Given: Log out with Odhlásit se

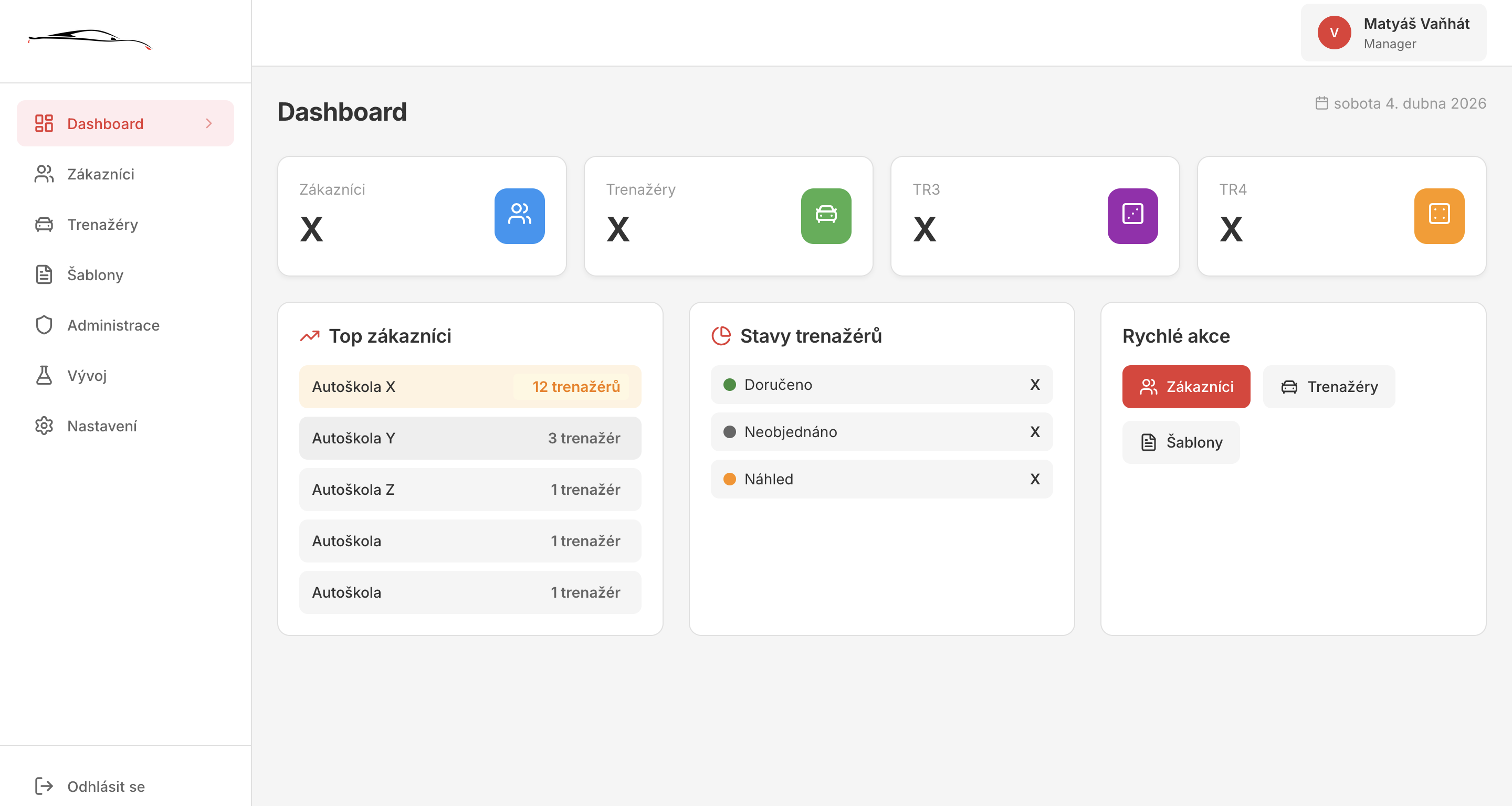Looking at the screenshot, I should 106,786.
